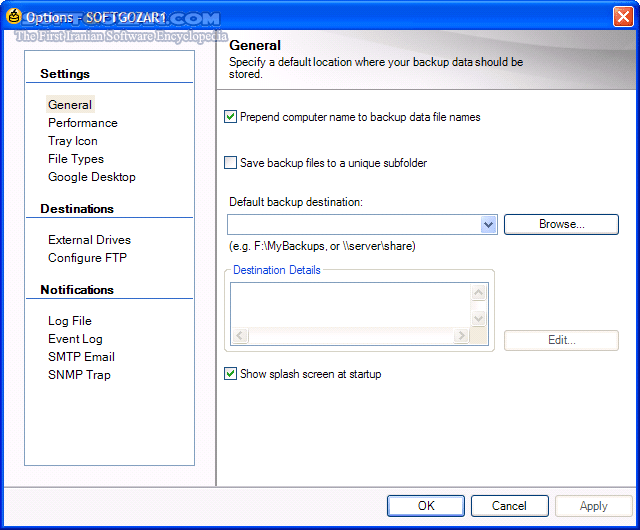Select File Types in sidebar
Viewport: 640px width, 530px height.
click(x=76, y=159)
